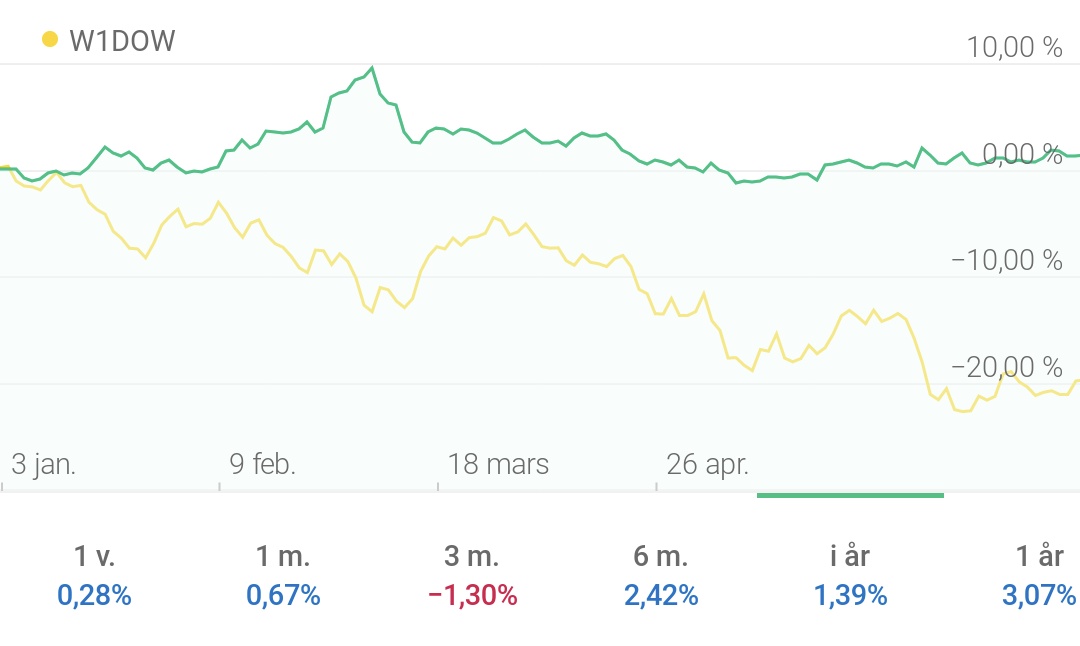
Task: Select the 3 m. time range
Action: click(472, 556)
